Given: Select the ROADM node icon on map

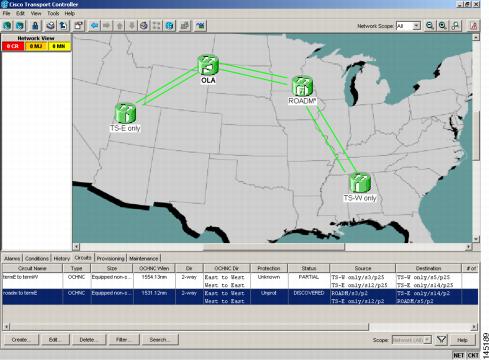Looking at the screenshot, I should tap(302, 86).
